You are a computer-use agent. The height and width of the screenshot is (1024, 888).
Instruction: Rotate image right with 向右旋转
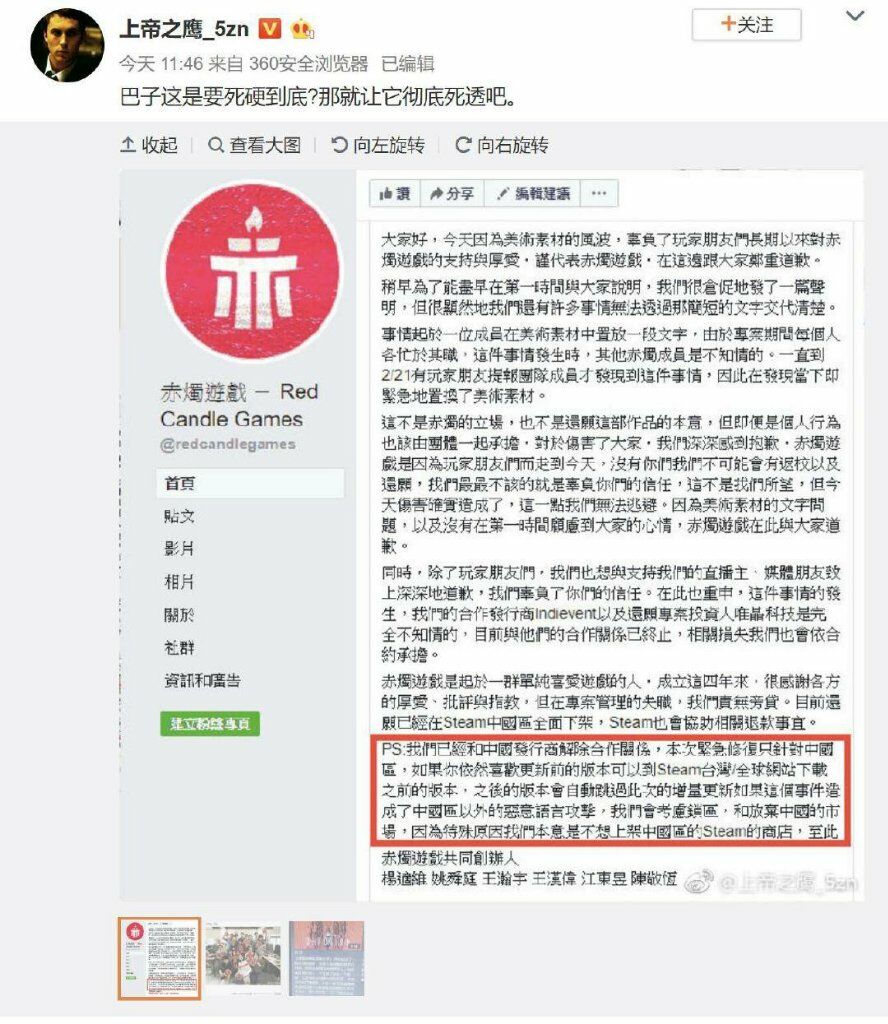click(501, 145)
